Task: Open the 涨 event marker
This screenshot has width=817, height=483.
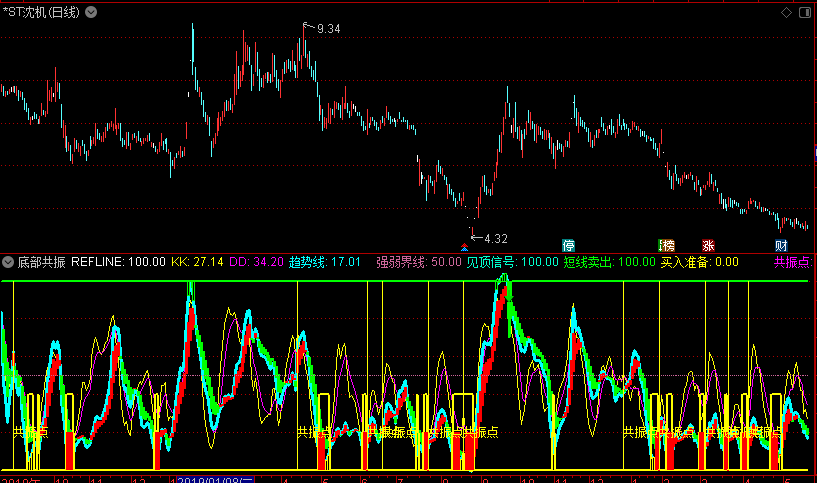Action: (708, 245)
